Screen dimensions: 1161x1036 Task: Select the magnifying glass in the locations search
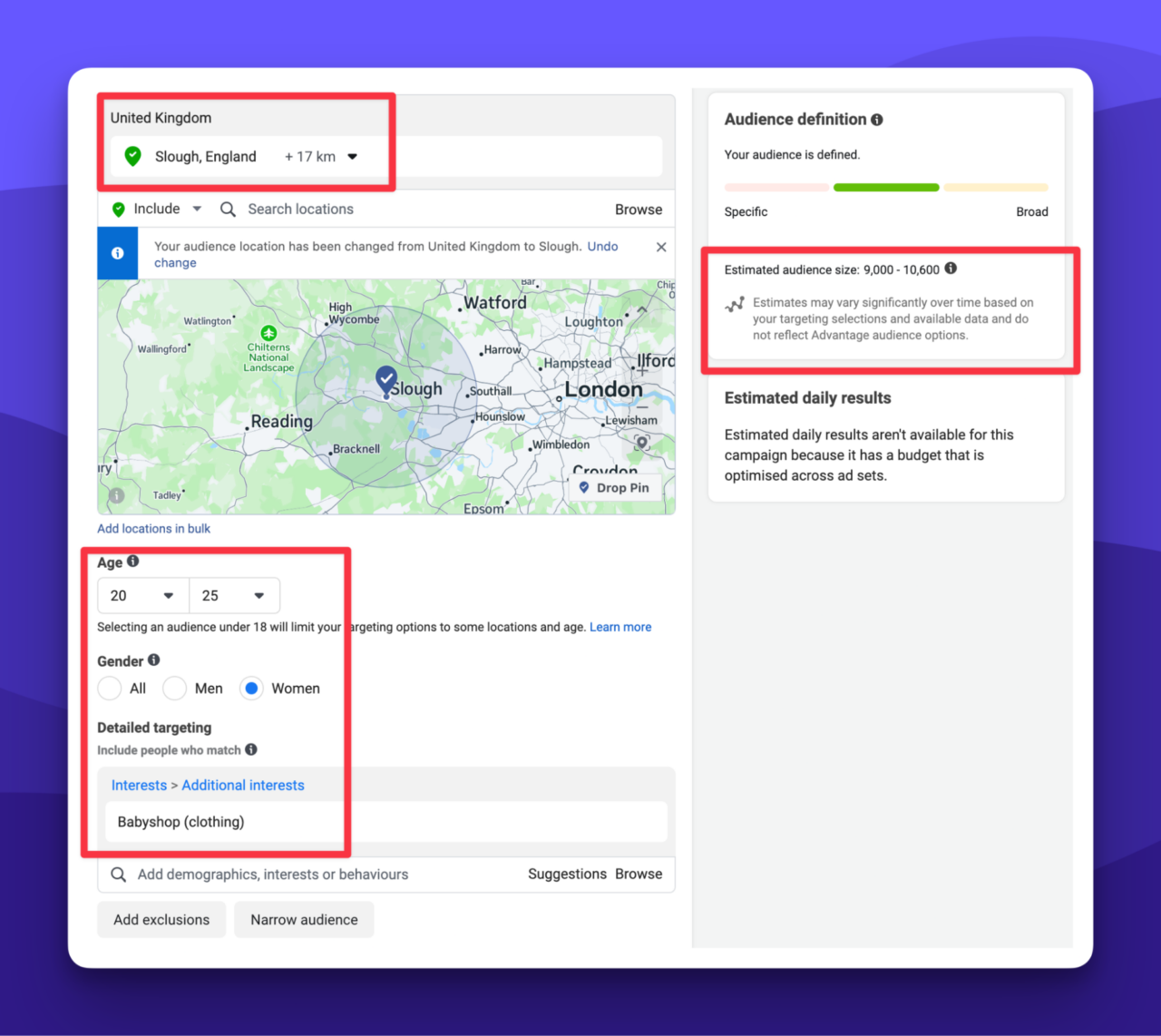click(x=228, y=209)
